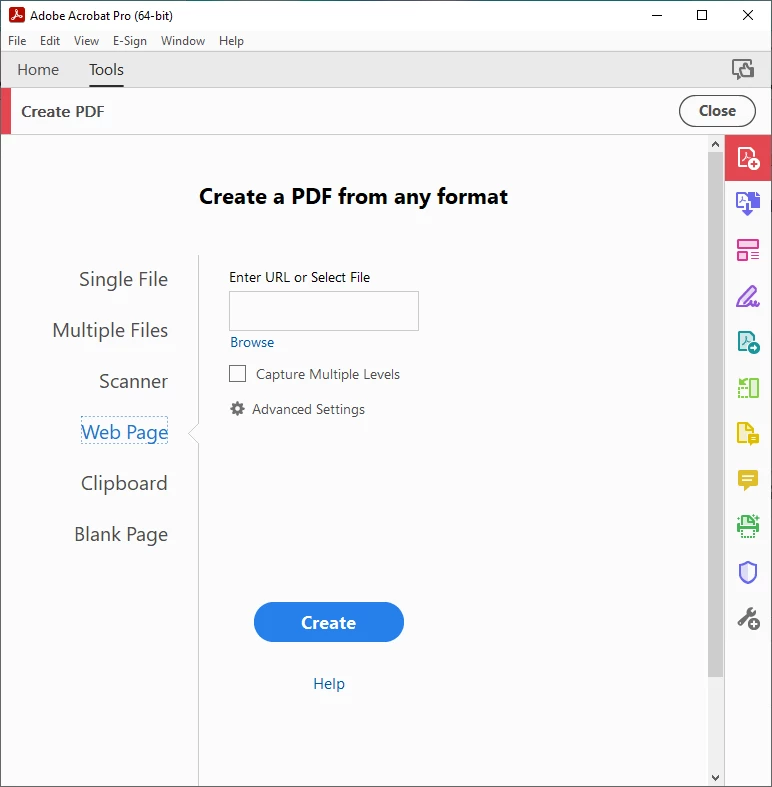
Task: Select the Multiple Files option
Action: (110, 330)
